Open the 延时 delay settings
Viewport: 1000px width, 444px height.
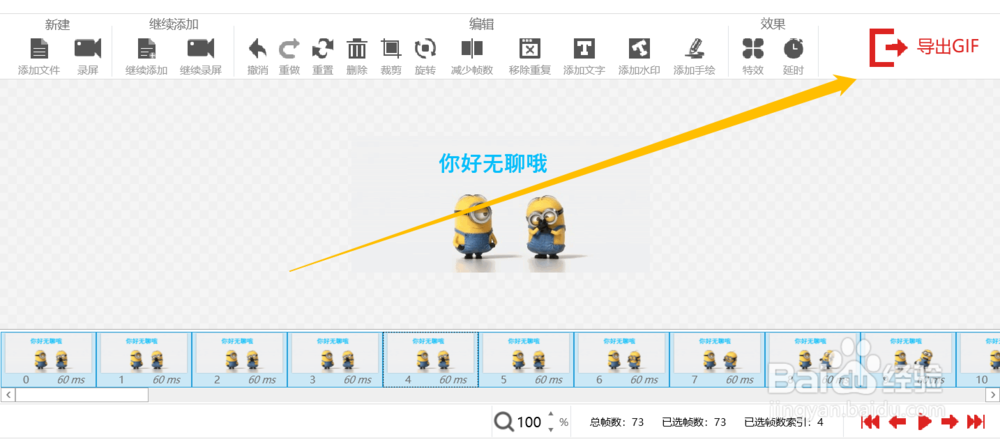coord(793,48)
